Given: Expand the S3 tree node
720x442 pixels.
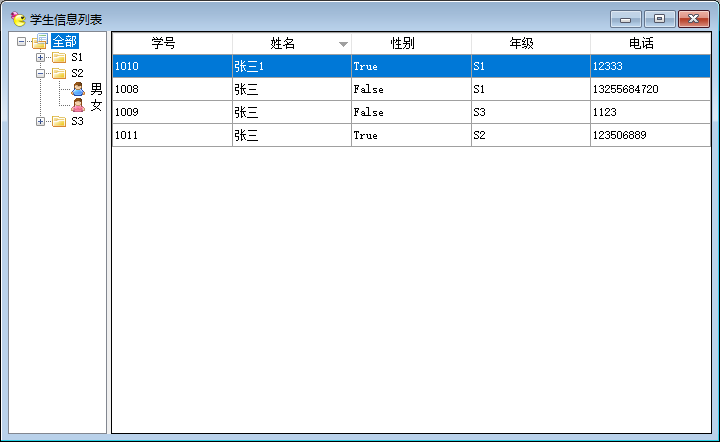Looking at the screenshot, I should point(41,122).
